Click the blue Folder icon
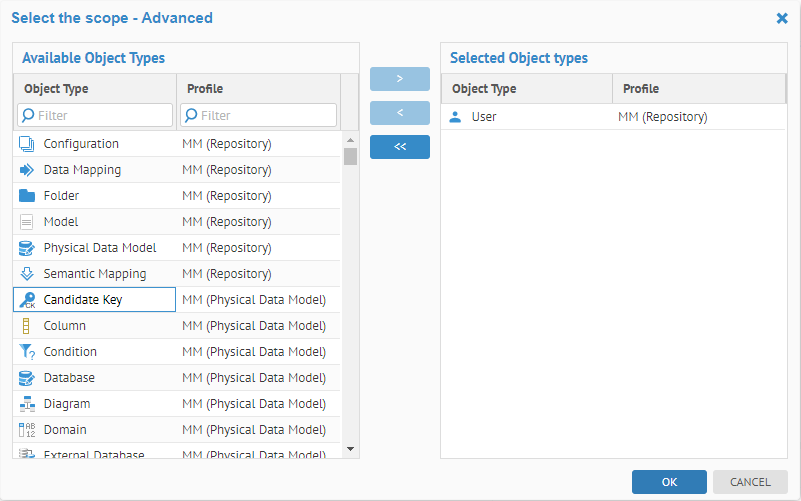The width and height of the screenshot is (801, 501). coord(27,196)
